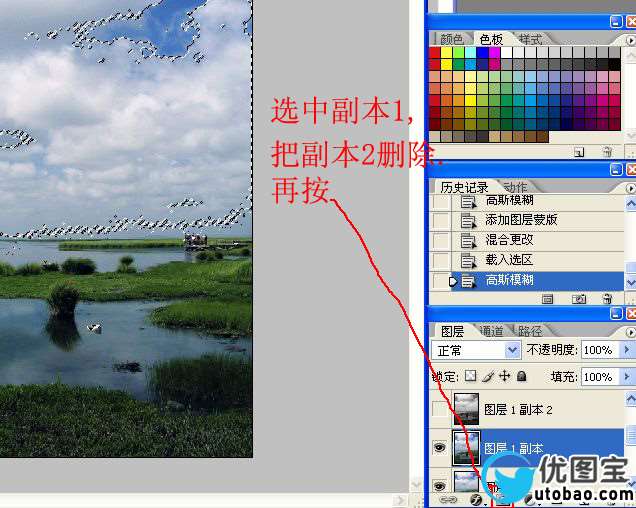Create new swatch of foreground color
Image resolution: width=636 pixels, height=508 pixels.
[x=579, y=153]
